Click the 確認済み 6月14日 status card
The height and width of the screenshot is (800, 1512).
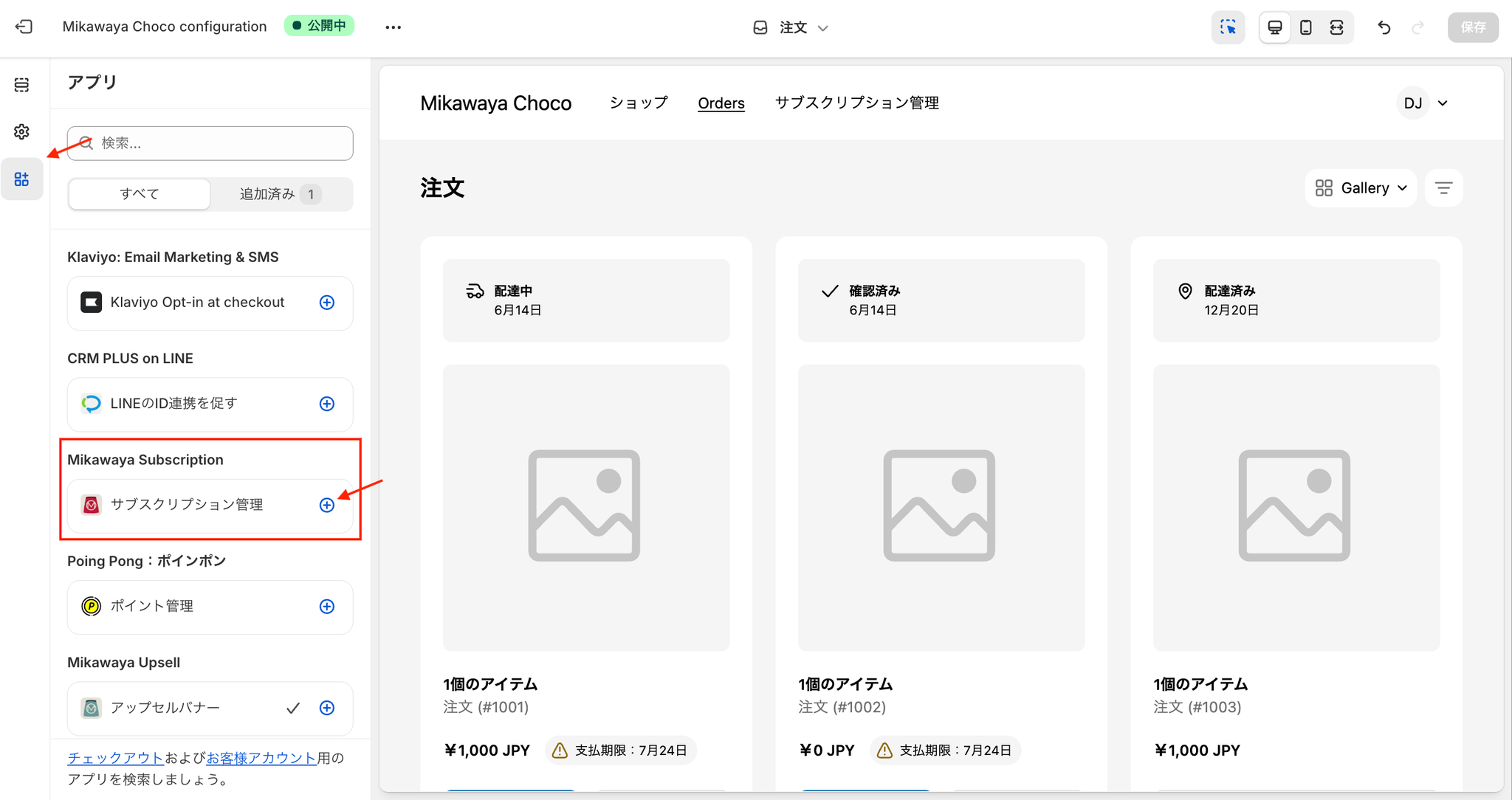coord(941,300)
